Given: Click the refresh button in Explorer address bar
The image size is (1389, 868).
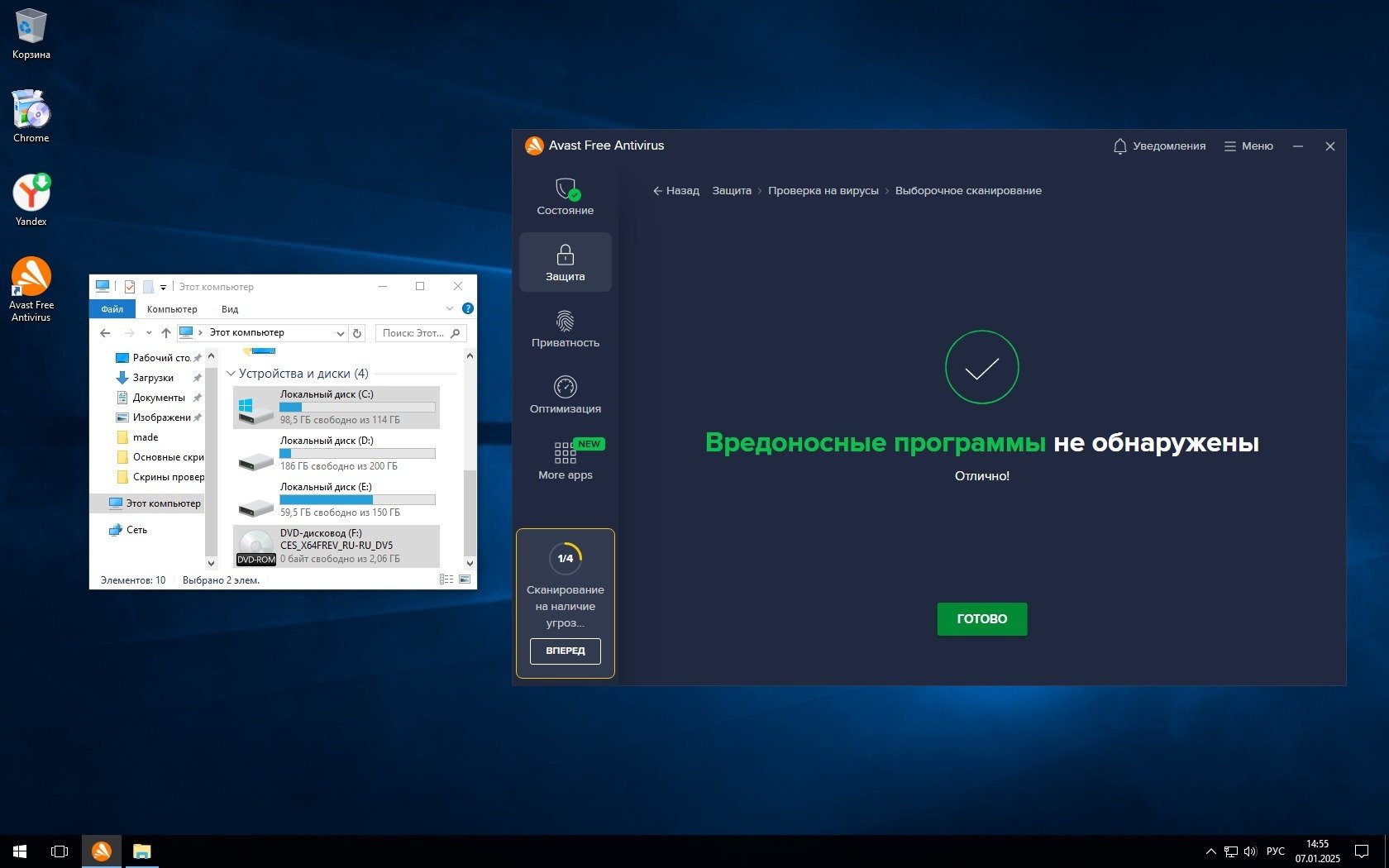Looking at the screenshot, I should tap(357, 333).
